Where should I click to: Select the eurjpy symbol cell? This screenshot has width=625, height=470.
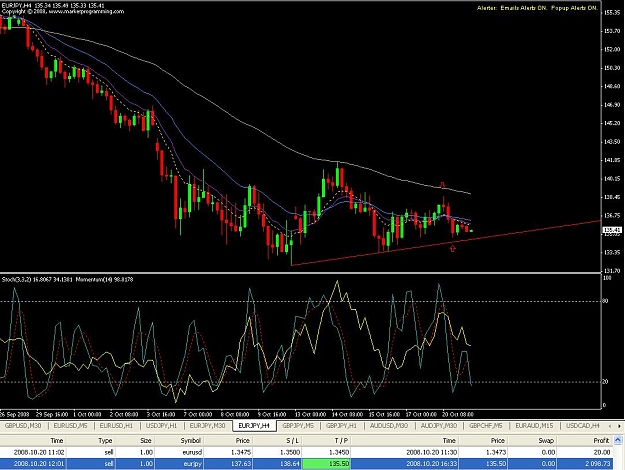coord(193,464)
